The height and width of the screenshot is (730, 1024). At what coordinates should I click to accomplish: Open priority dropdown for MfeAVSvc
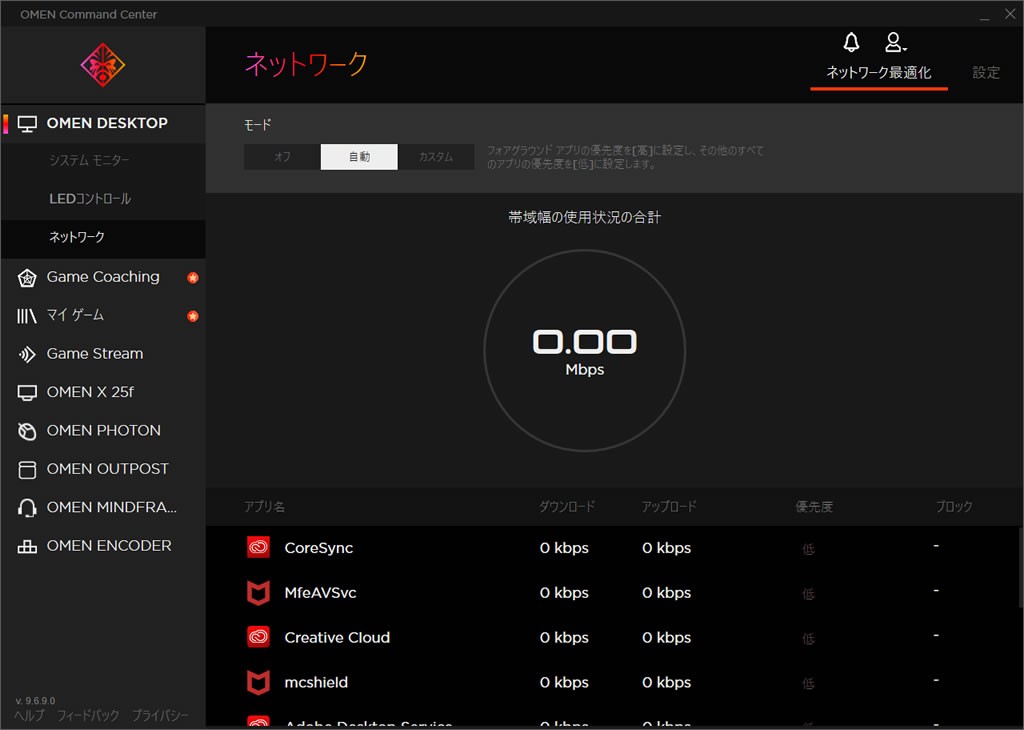coord(808,594)
